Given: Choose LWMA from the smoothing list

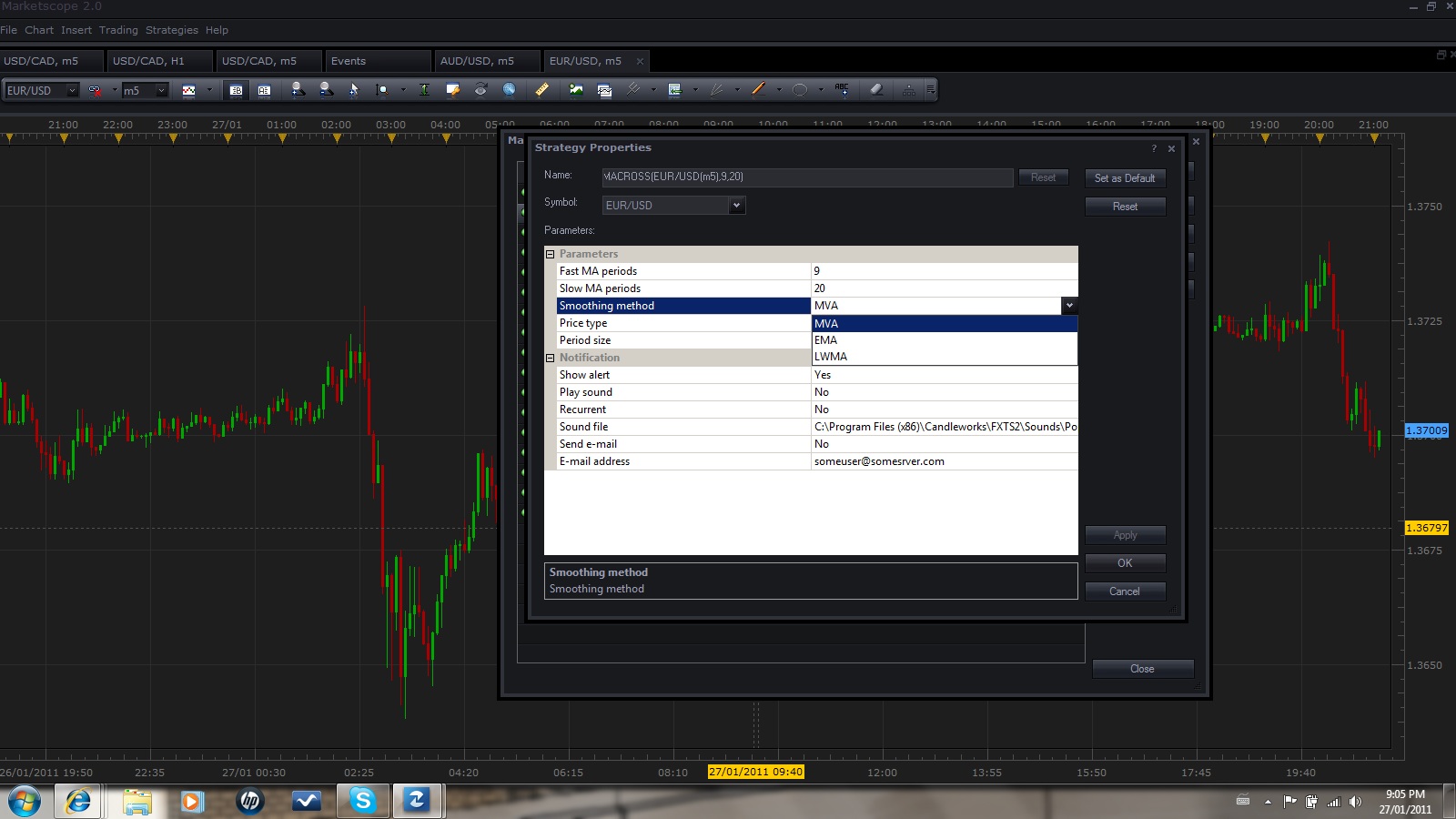Looking at the screenshot, I should (x=945, y=357).
